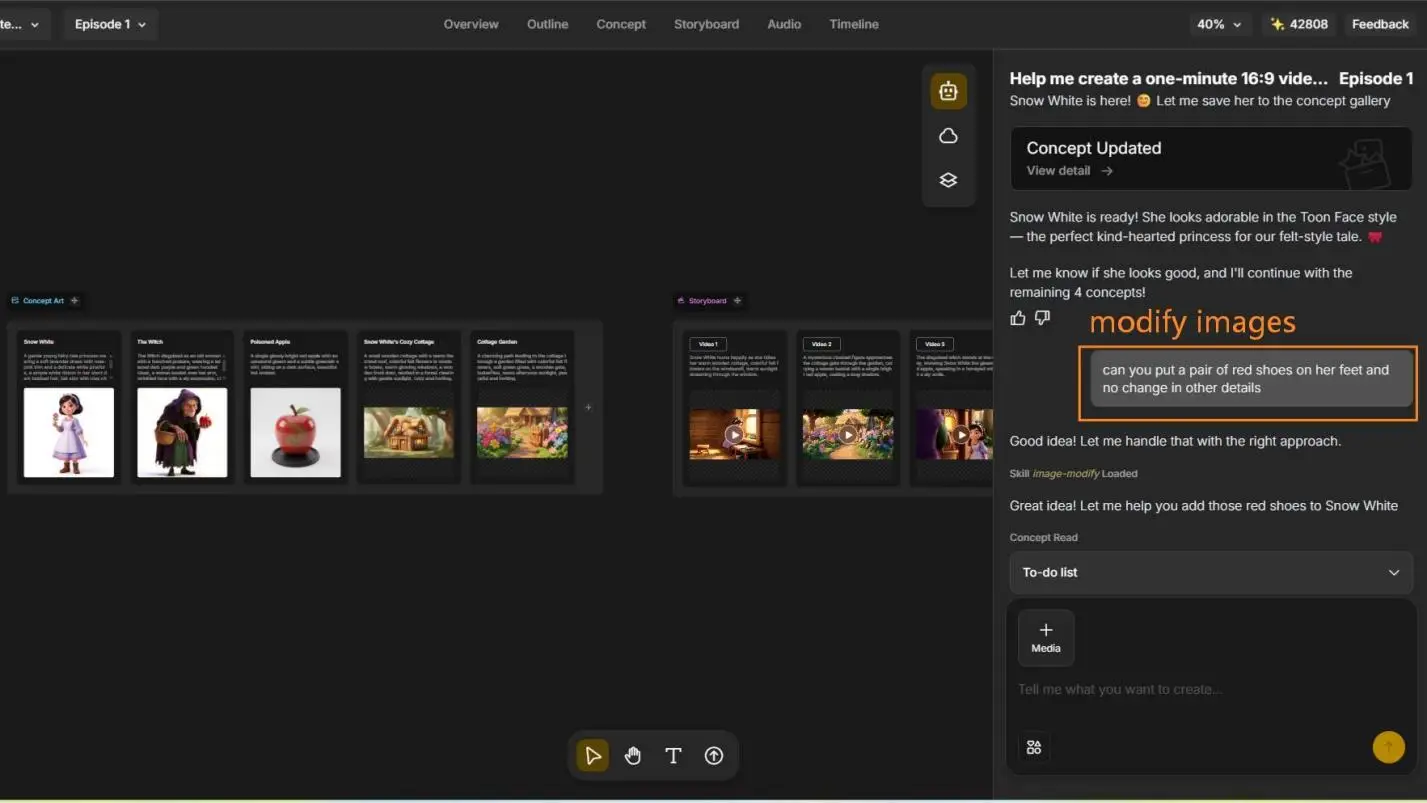The height and width of the screenshot is (803, 1427).
Task: Activate the hand pan tool
Action: (x=633, y=755)
